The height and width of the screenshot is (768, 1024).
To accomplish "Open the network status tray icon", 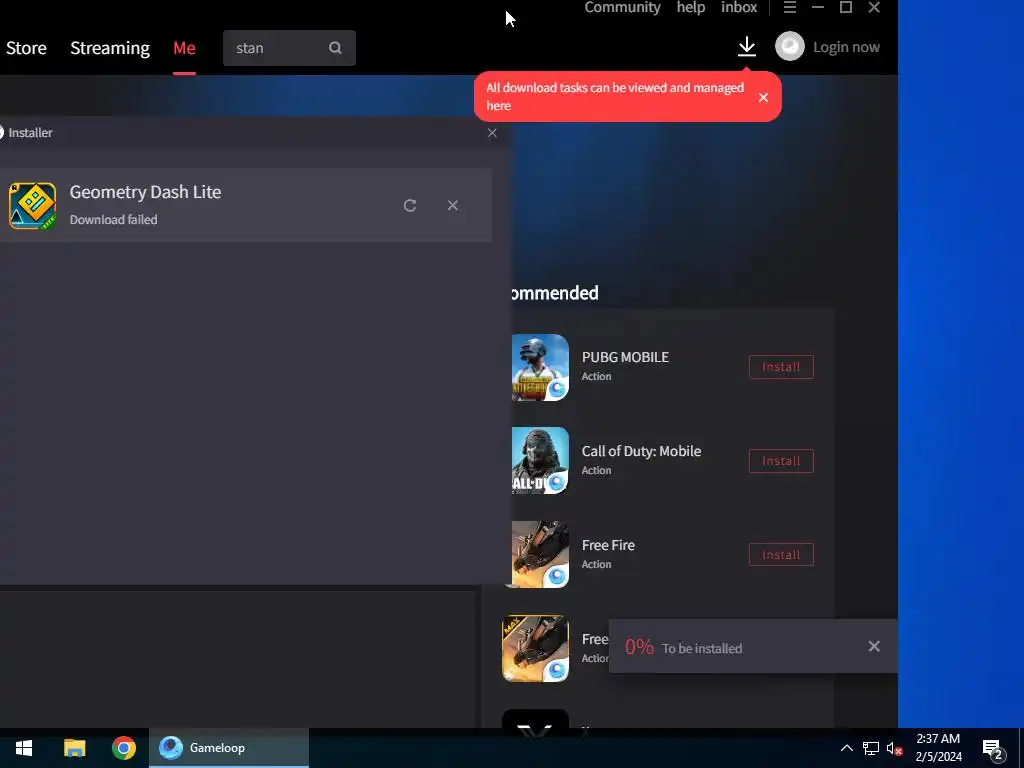I will [871, 748].
